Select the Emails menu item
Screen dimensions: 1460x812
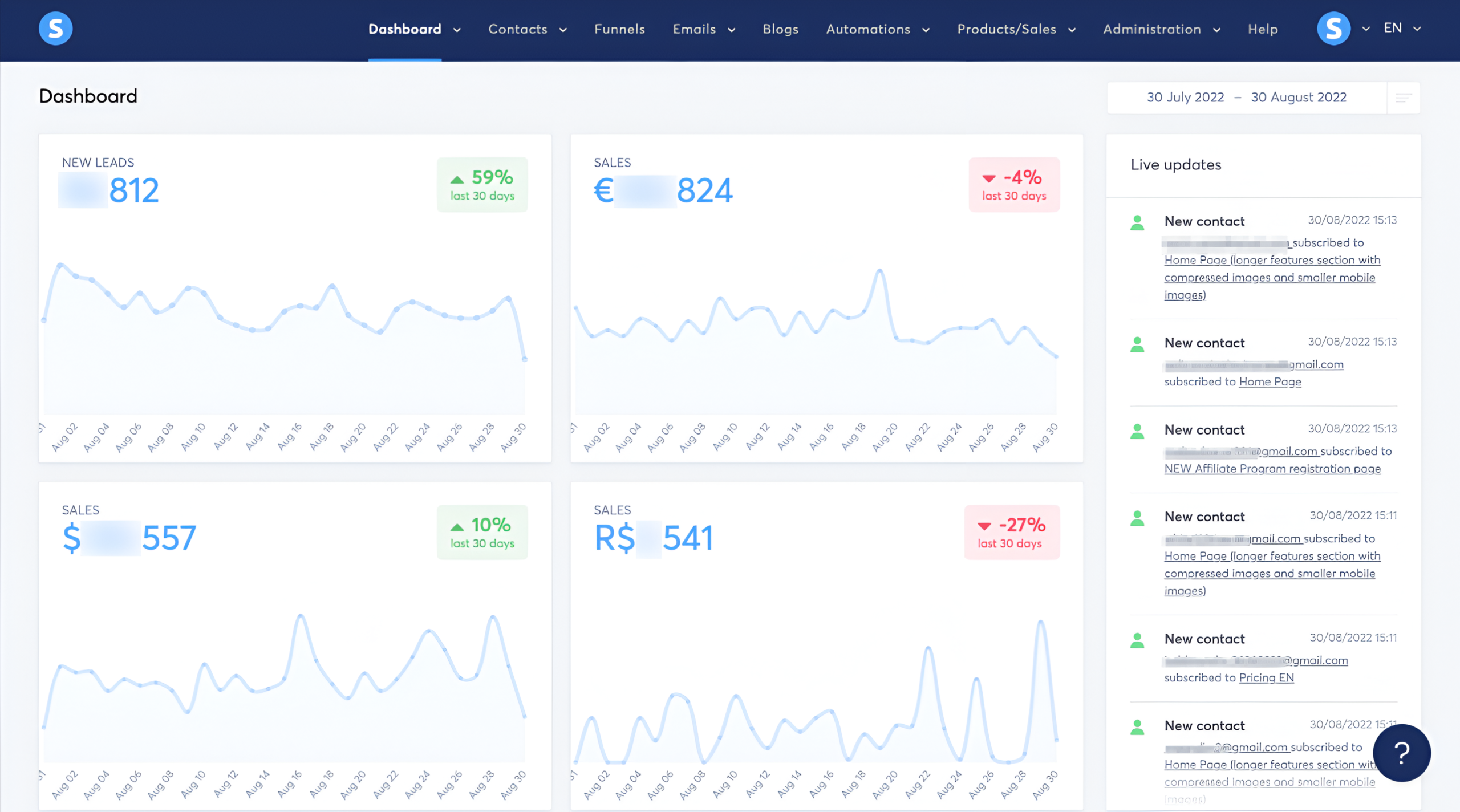(x=694, y=29)
